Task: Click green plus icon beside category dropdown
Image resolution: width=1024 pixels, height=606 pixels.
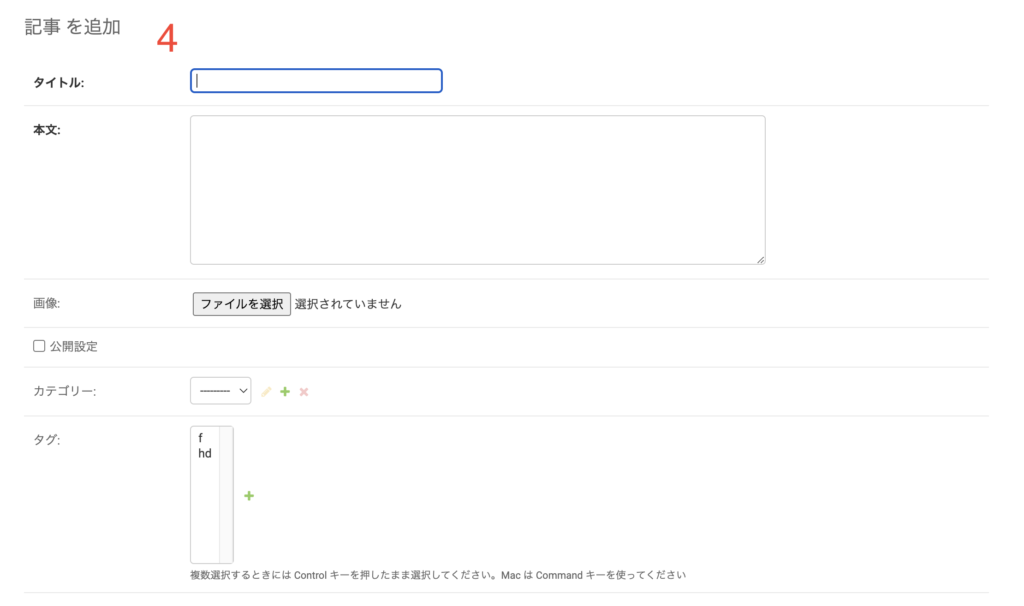Action: [285, 392]
